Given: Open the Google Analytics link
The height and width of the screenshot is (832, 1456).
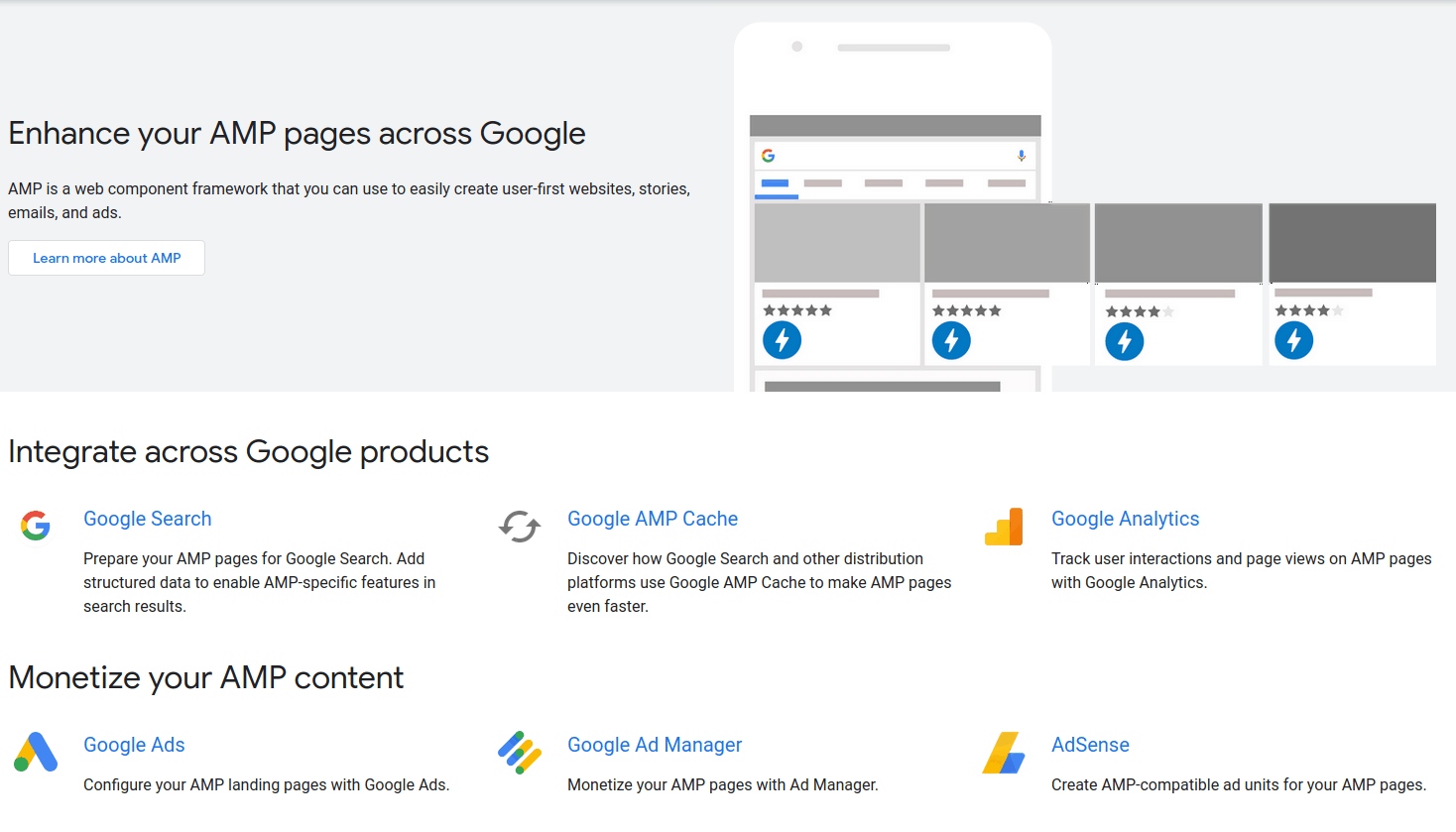Looking at the screenshot, I should tap(1125, 519).
